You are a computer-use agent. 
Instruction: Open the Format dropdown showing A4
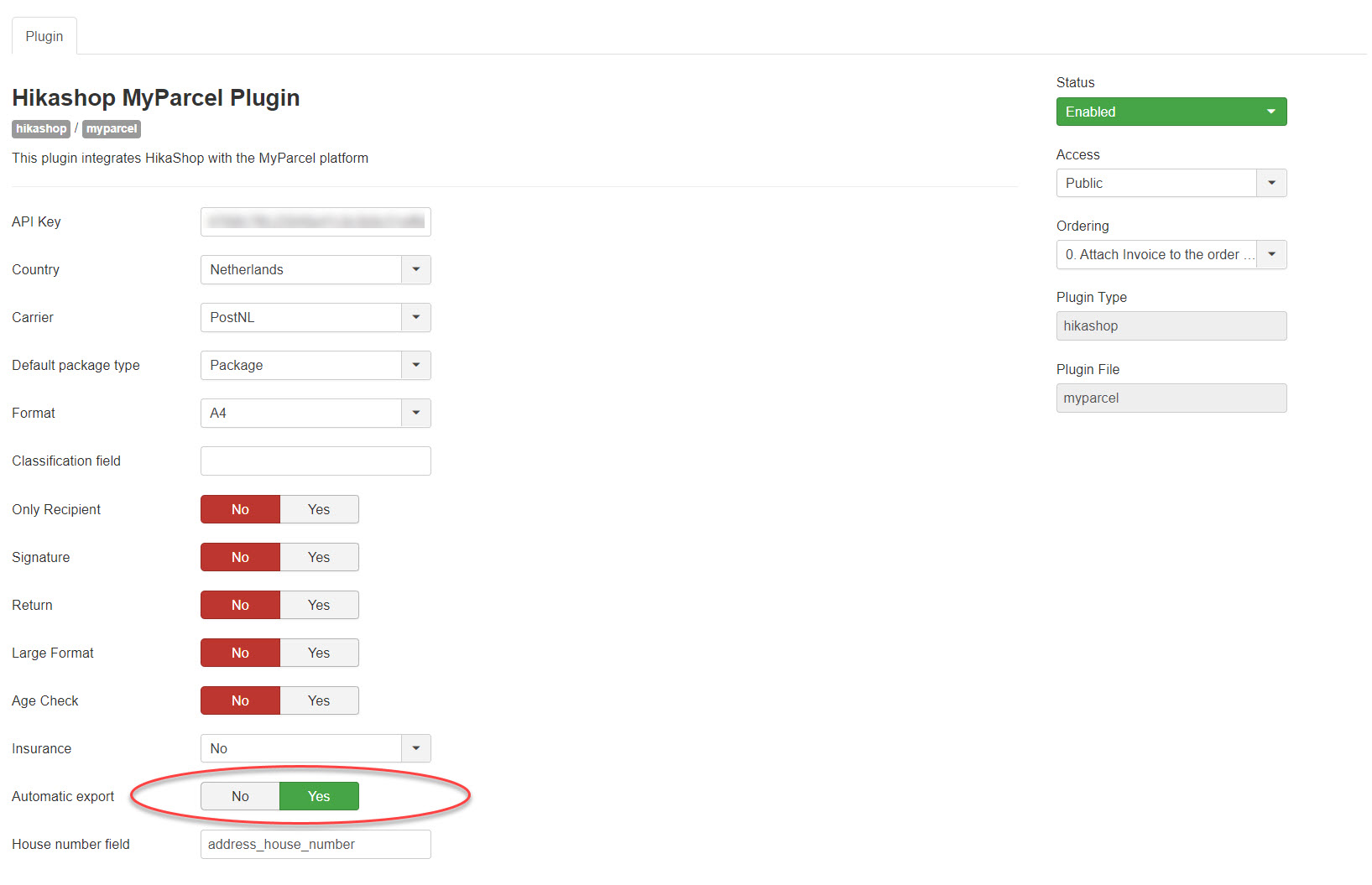(316, 413)
